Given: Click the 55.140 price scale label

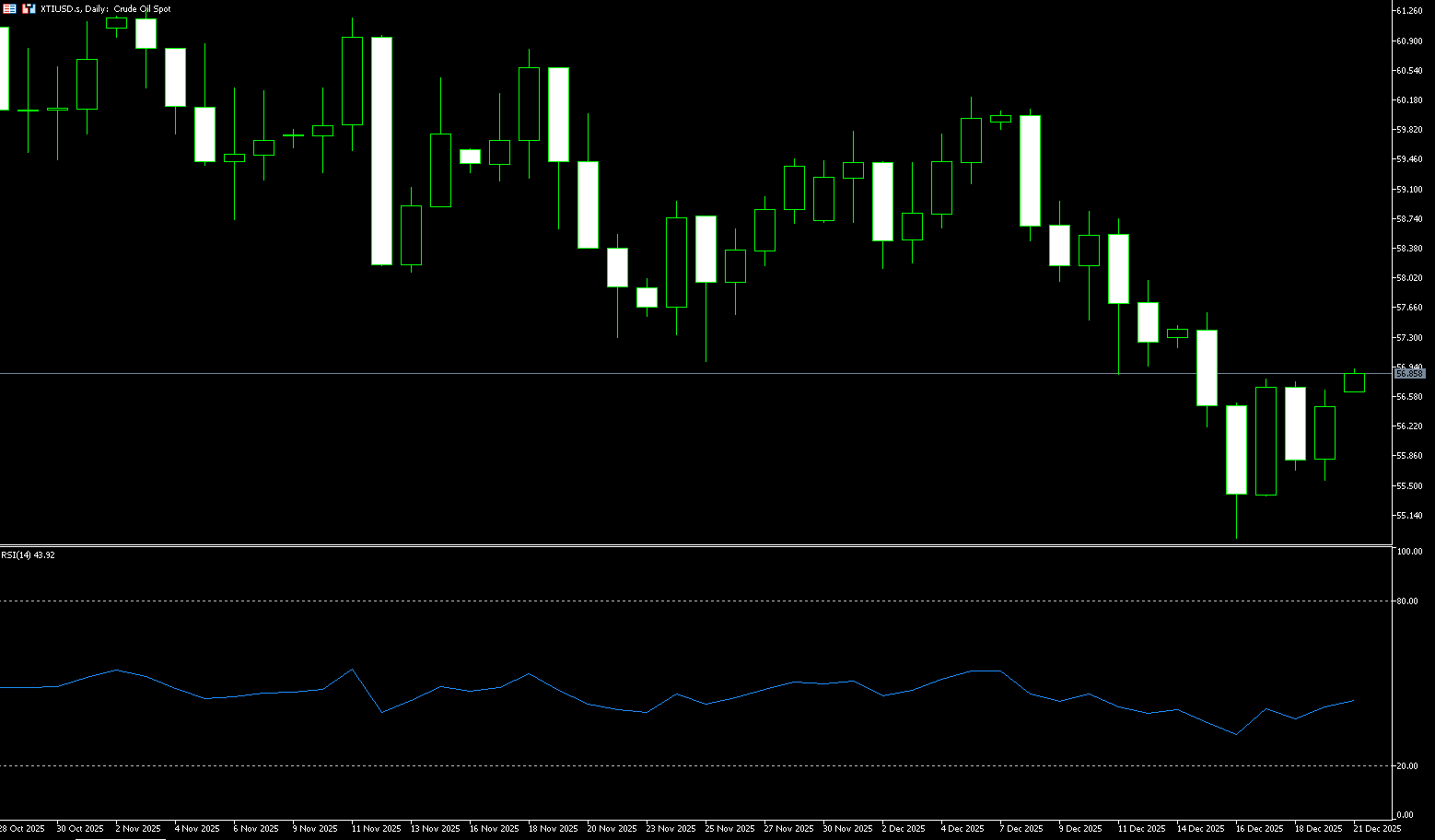Looking at the screenshot, I should point(1409,516).
